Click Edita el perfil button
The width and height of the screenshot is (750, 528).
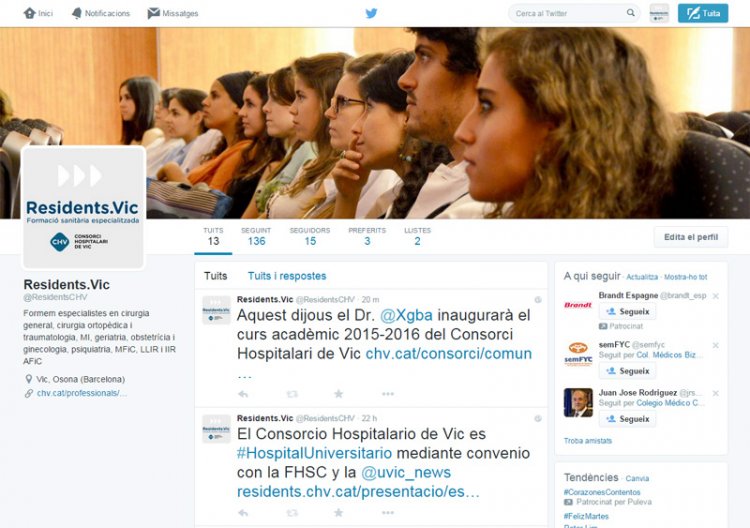pos(691,237)
